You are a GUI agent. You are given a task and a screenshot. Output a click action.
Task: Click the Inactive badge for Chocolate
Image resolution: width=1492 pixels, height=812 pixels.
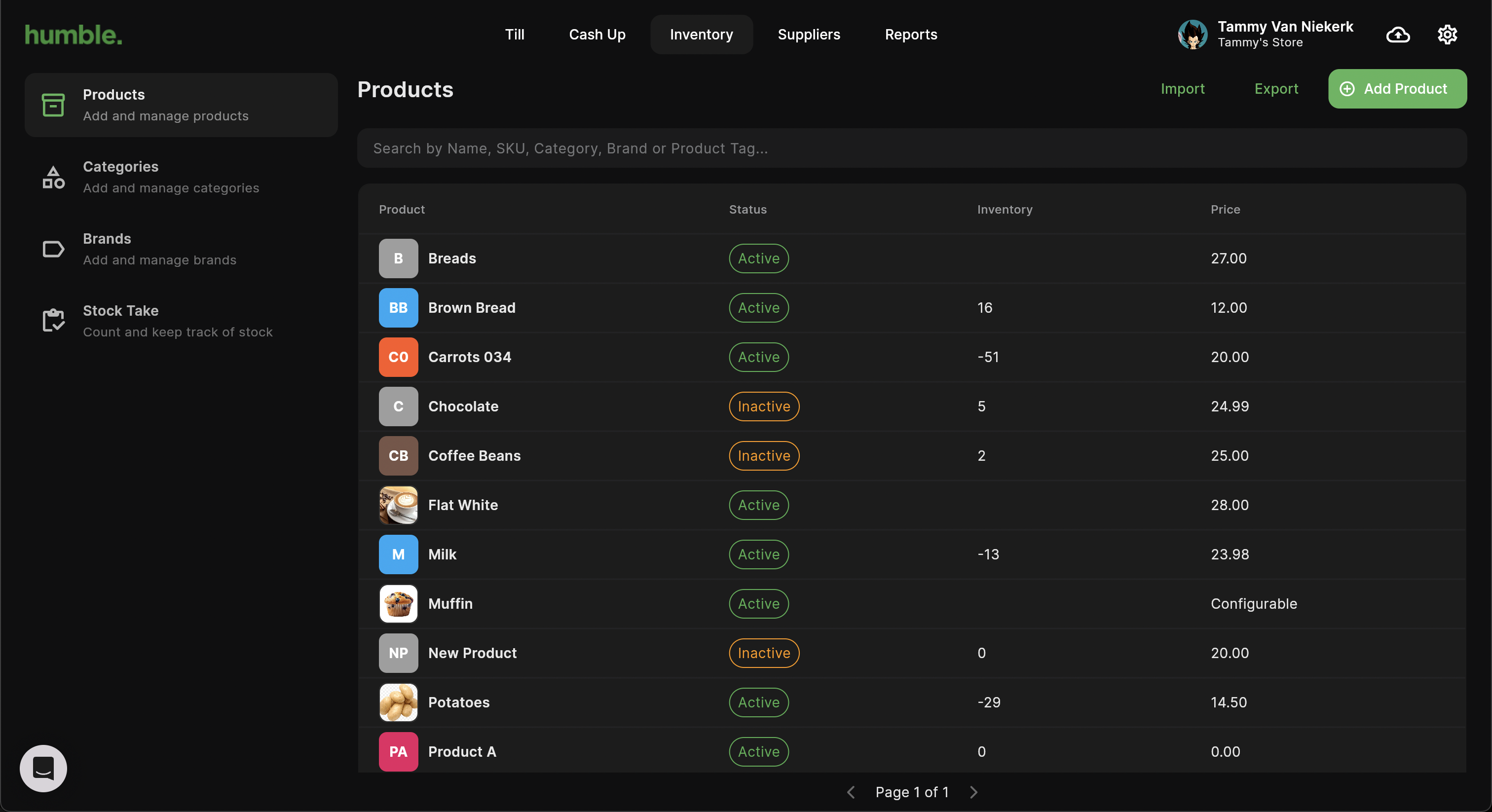(764, 406)
